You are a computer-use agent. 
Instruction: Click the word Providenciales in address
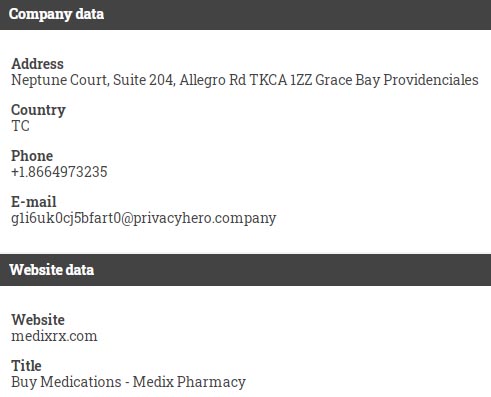pos(431,80)
